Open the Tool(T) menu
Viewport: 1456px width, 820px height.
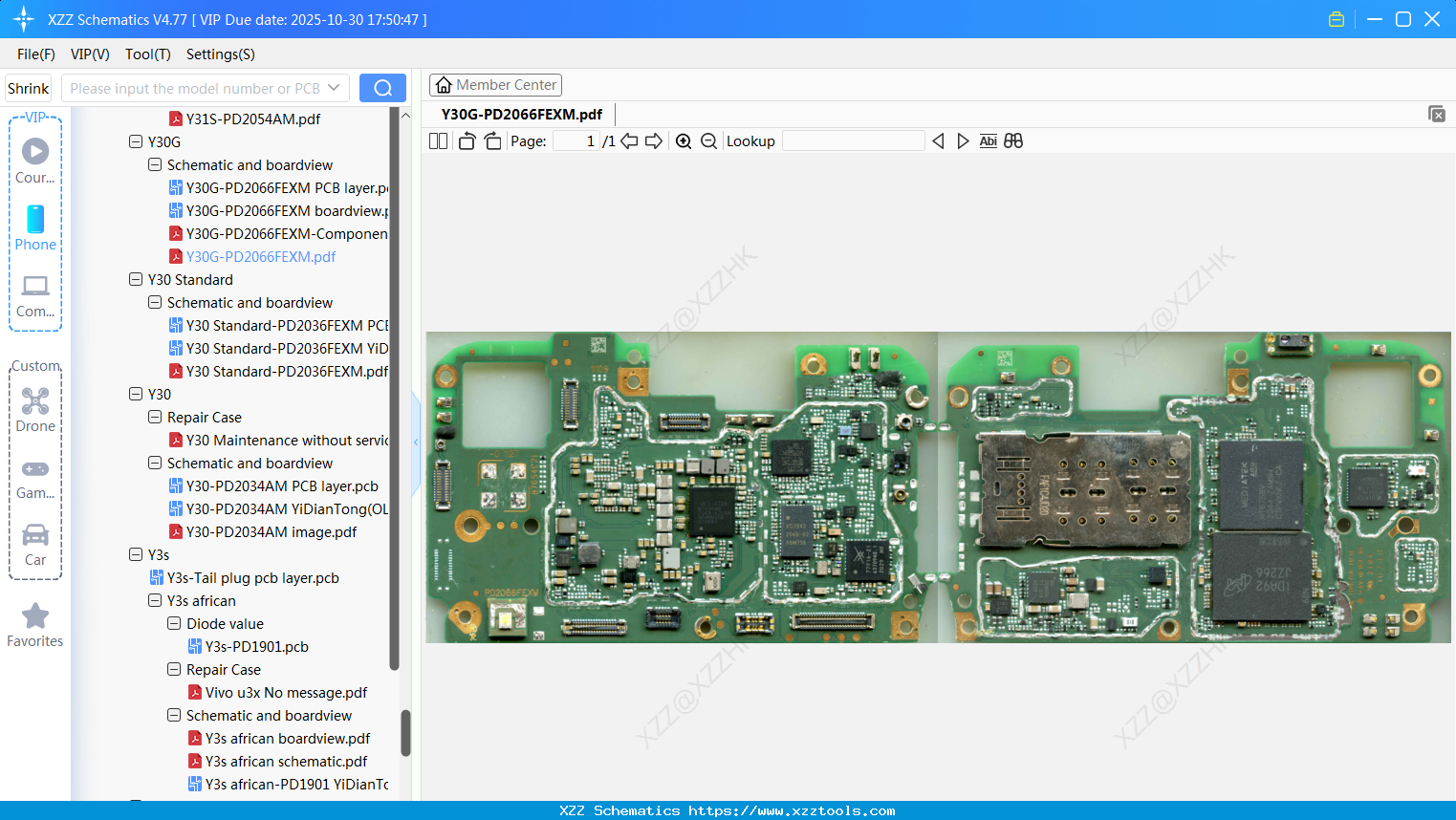pyautogui.click(x=147, y=54)
